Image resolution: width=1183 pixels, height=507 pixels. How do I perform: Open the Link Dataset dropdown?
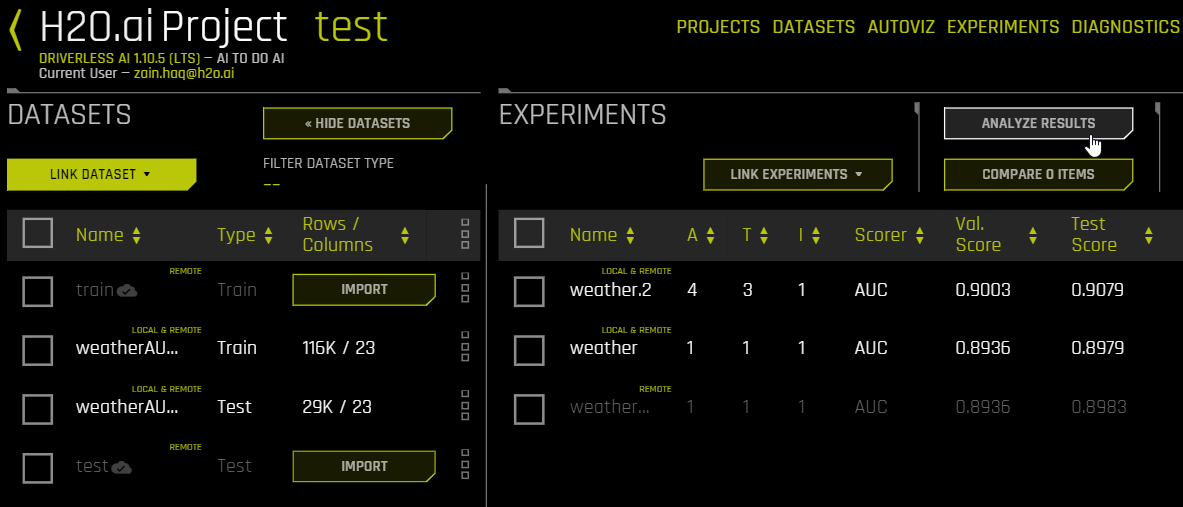[101, 174]
